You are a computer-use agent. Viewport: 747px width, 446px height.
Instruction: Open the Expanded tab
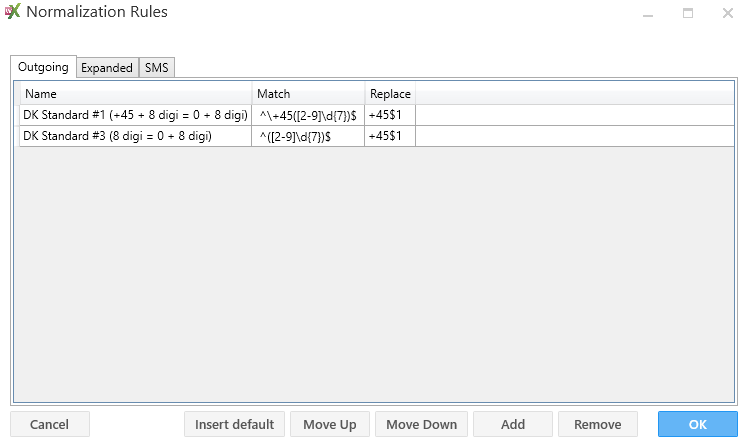click(x=107, y=68)
